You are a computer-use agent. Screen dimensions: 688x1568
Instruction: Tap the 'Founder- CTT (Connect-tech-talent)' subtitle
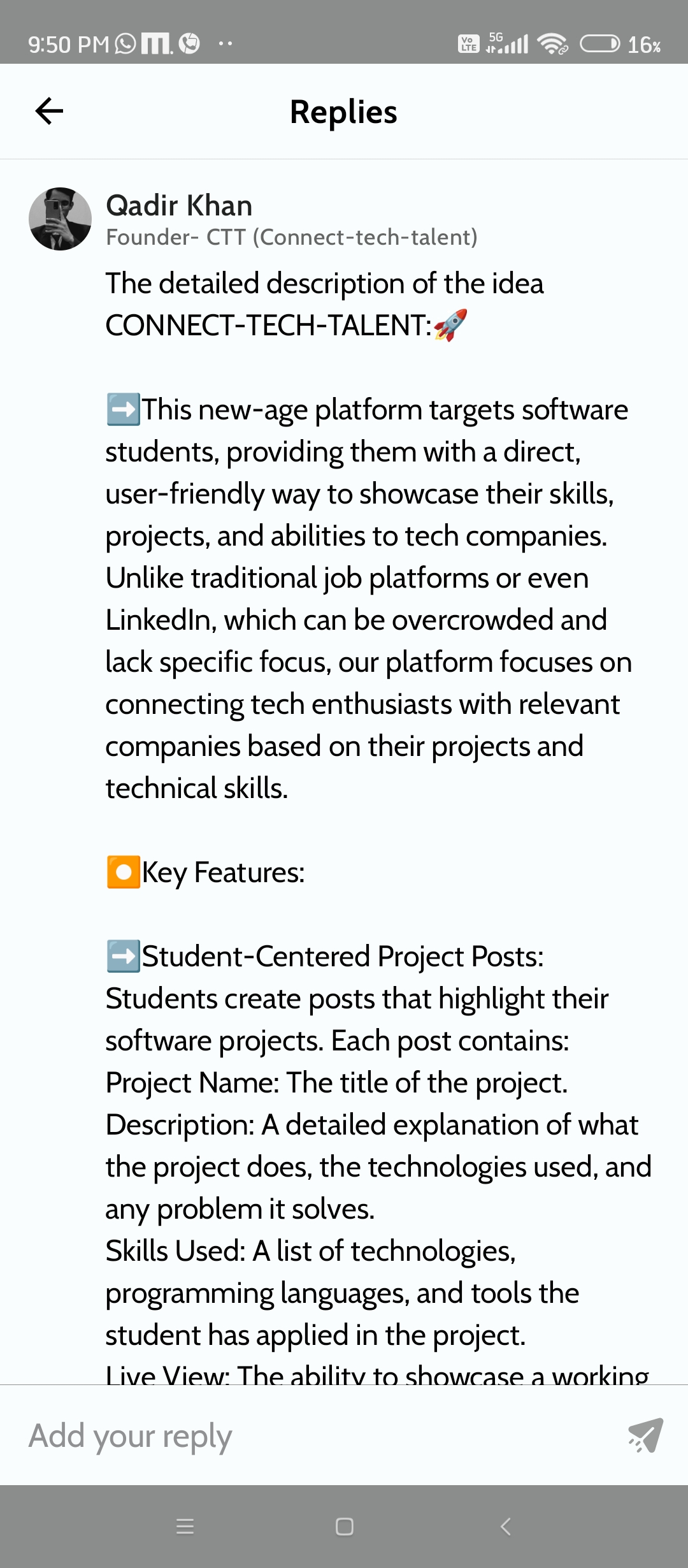[291, 237]
